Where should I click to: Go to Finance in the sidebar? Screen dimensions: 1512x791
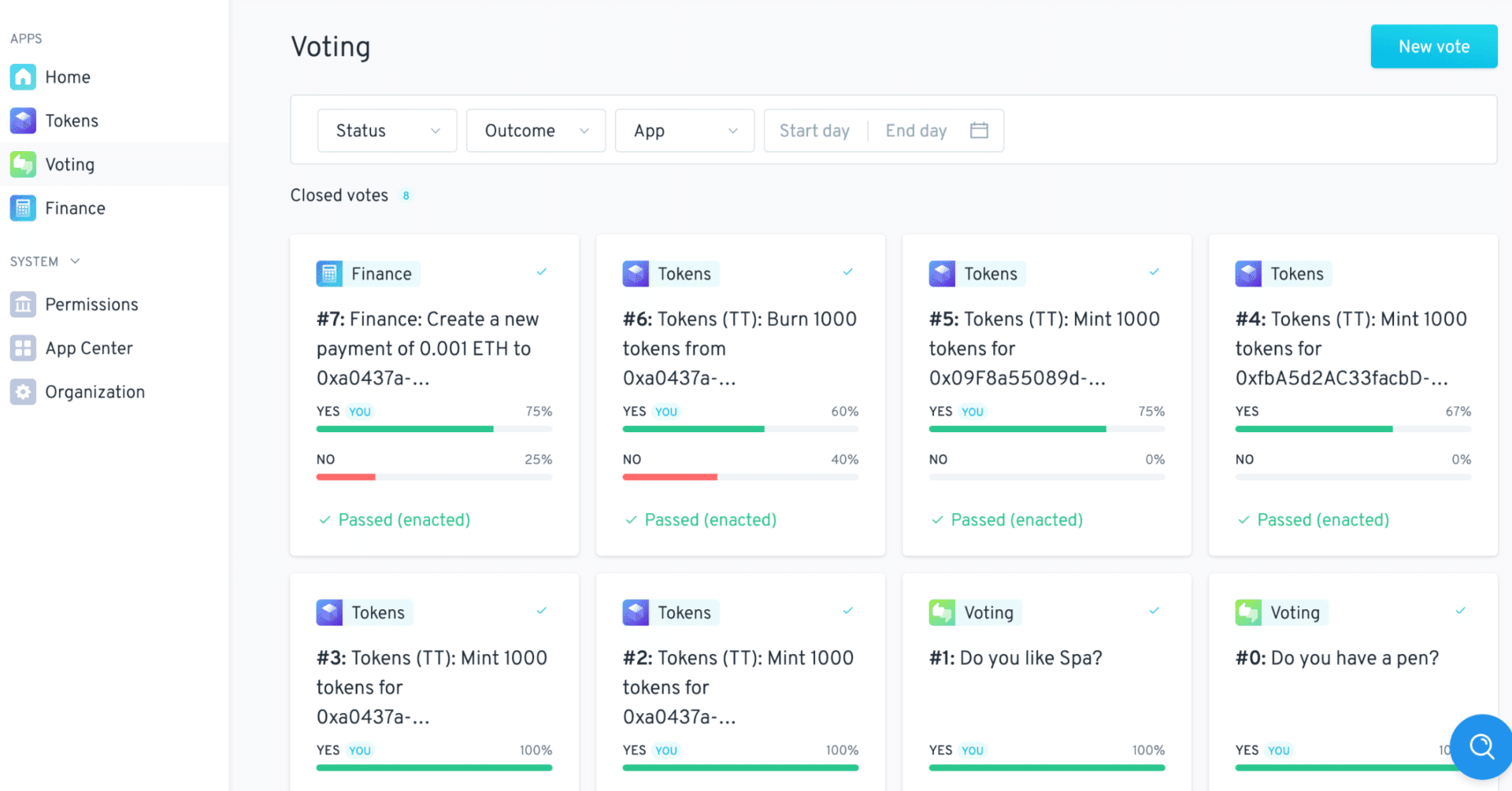[75, 209]
